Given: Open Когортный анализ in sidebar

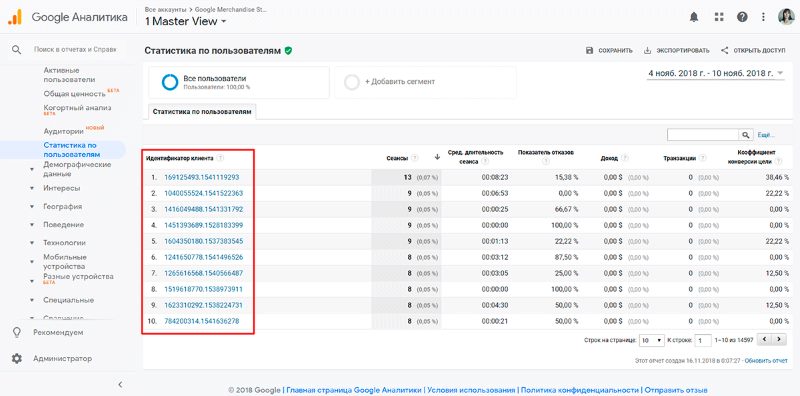Looking at the screenshot, I should point(77,108).
